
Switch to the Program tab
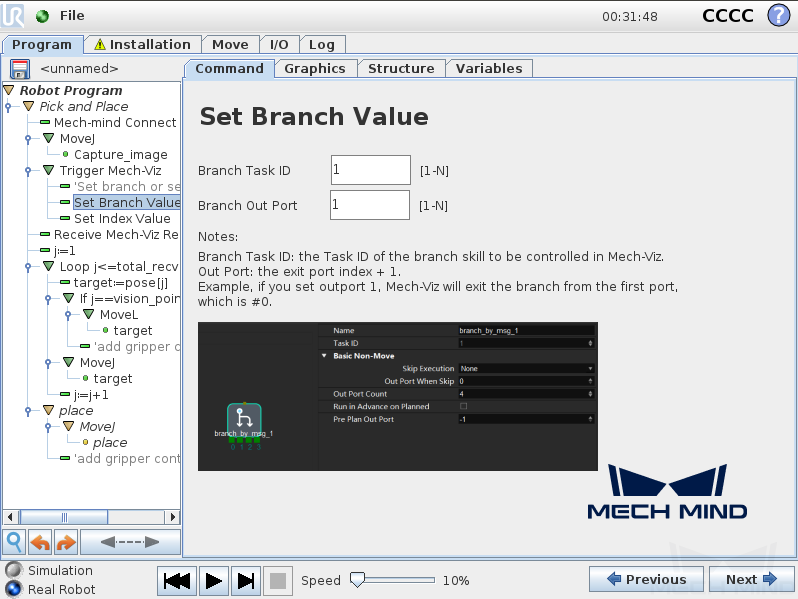pos(42,45)
